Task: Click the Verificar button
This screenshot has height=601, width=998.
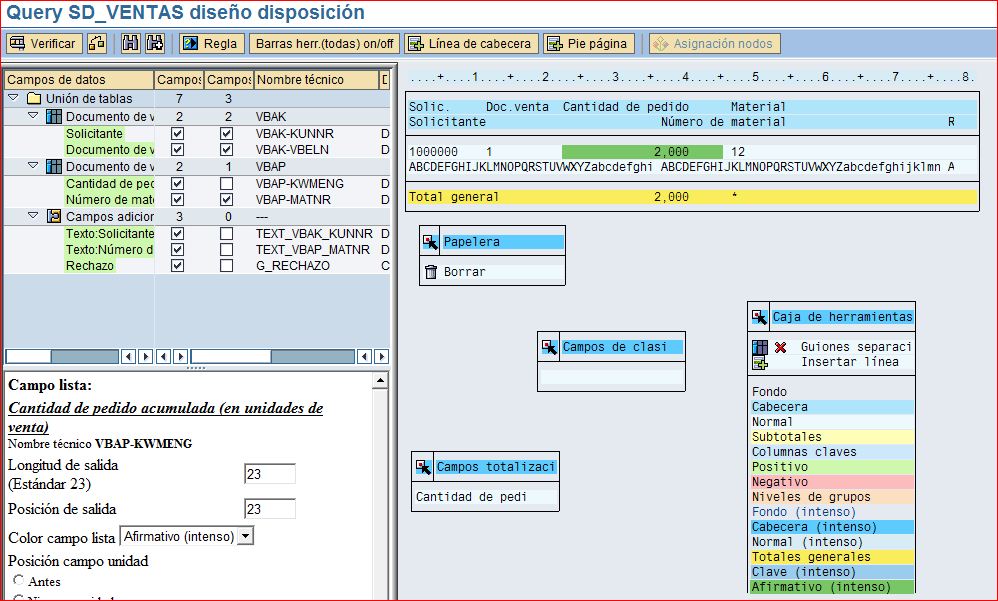Action: point(44,44)
